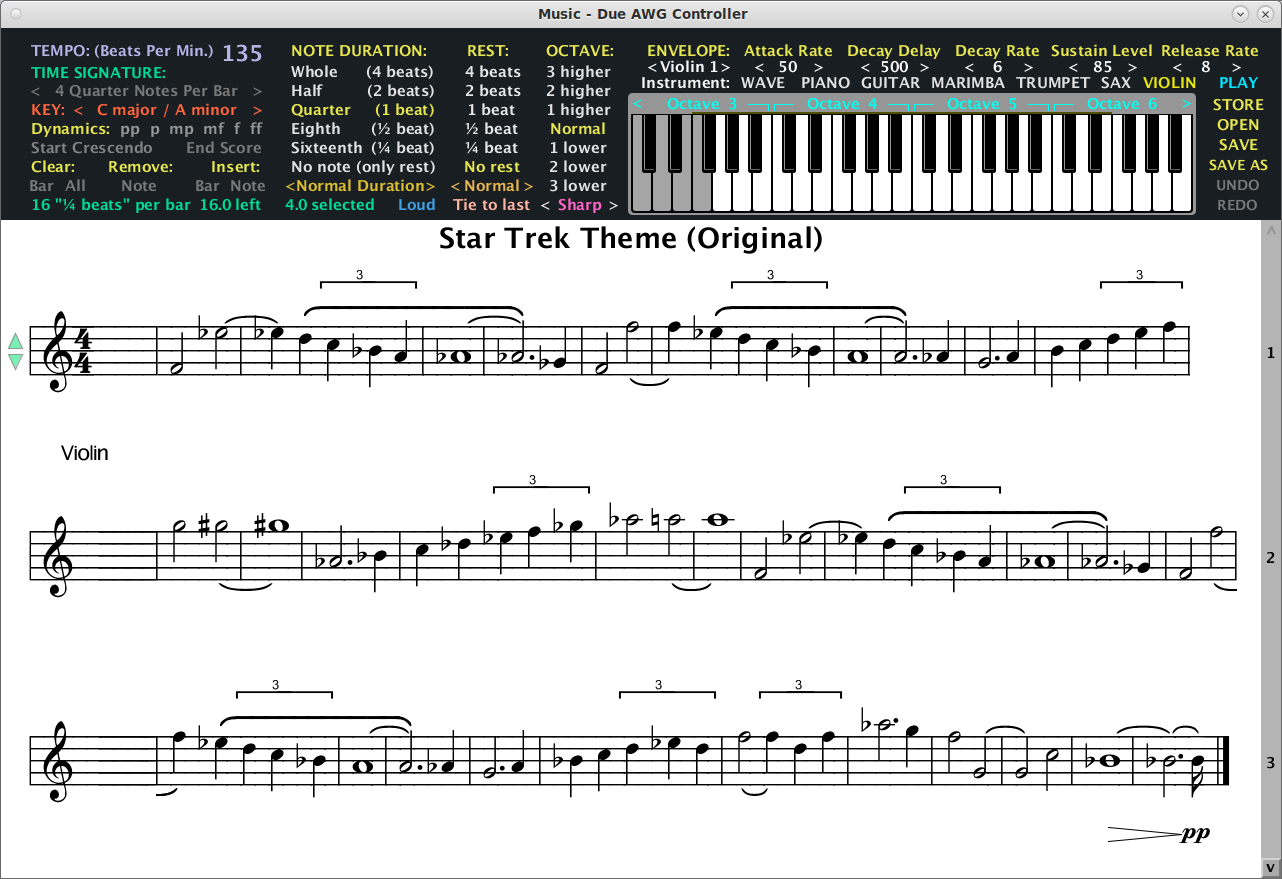Screen dimensions: 1282x879
Task: Select Half note duration
Action: tap(362, 91)
